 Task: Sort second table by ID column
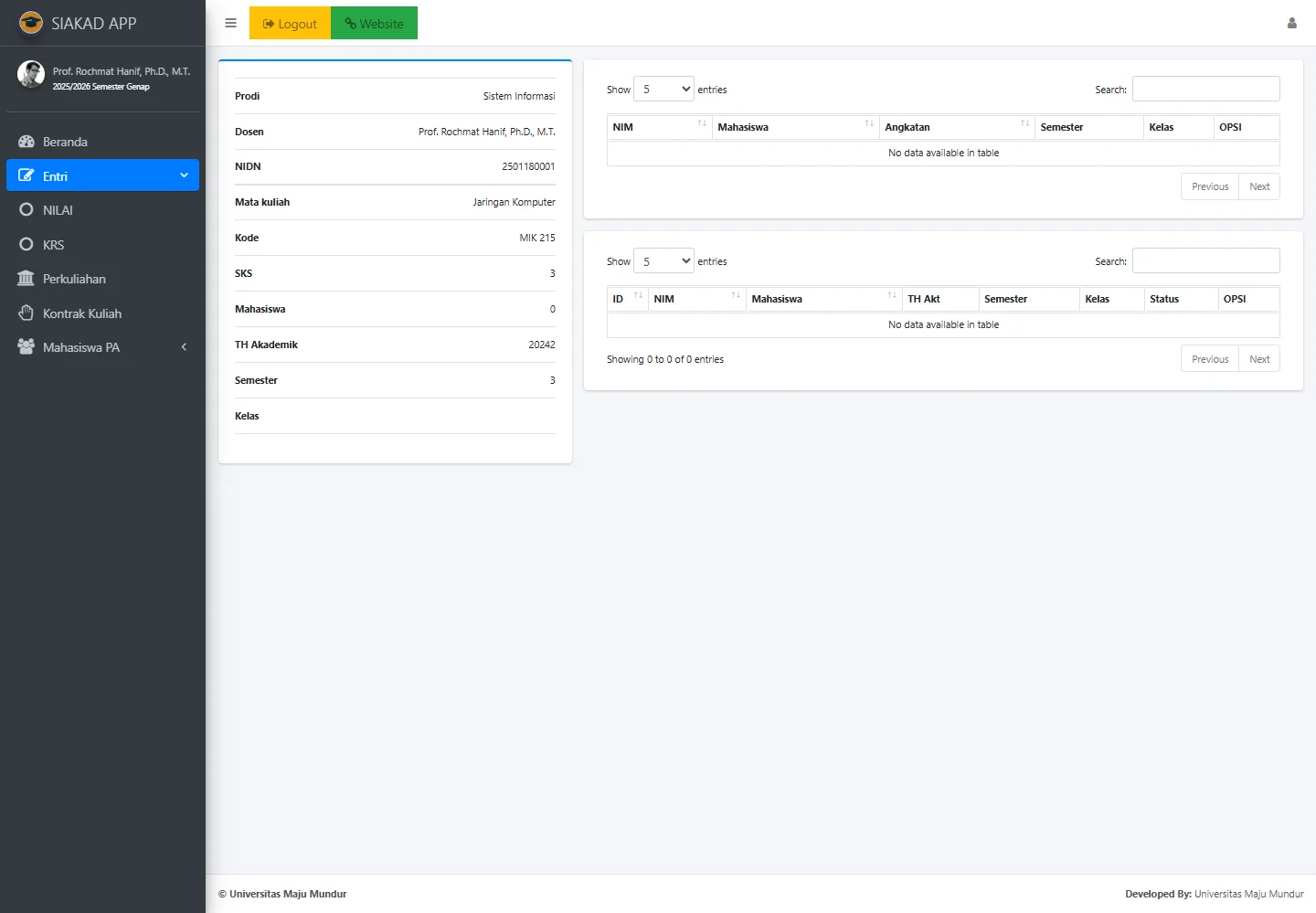(x=627, y=299)
